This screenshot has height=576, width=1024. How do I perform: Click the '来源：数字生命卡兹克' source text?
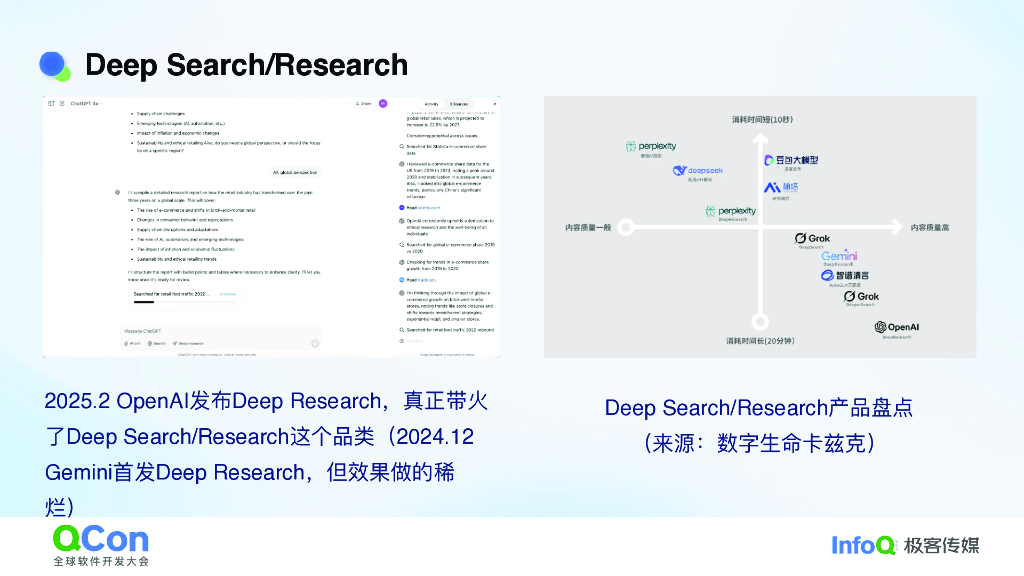tap(759, 443)
